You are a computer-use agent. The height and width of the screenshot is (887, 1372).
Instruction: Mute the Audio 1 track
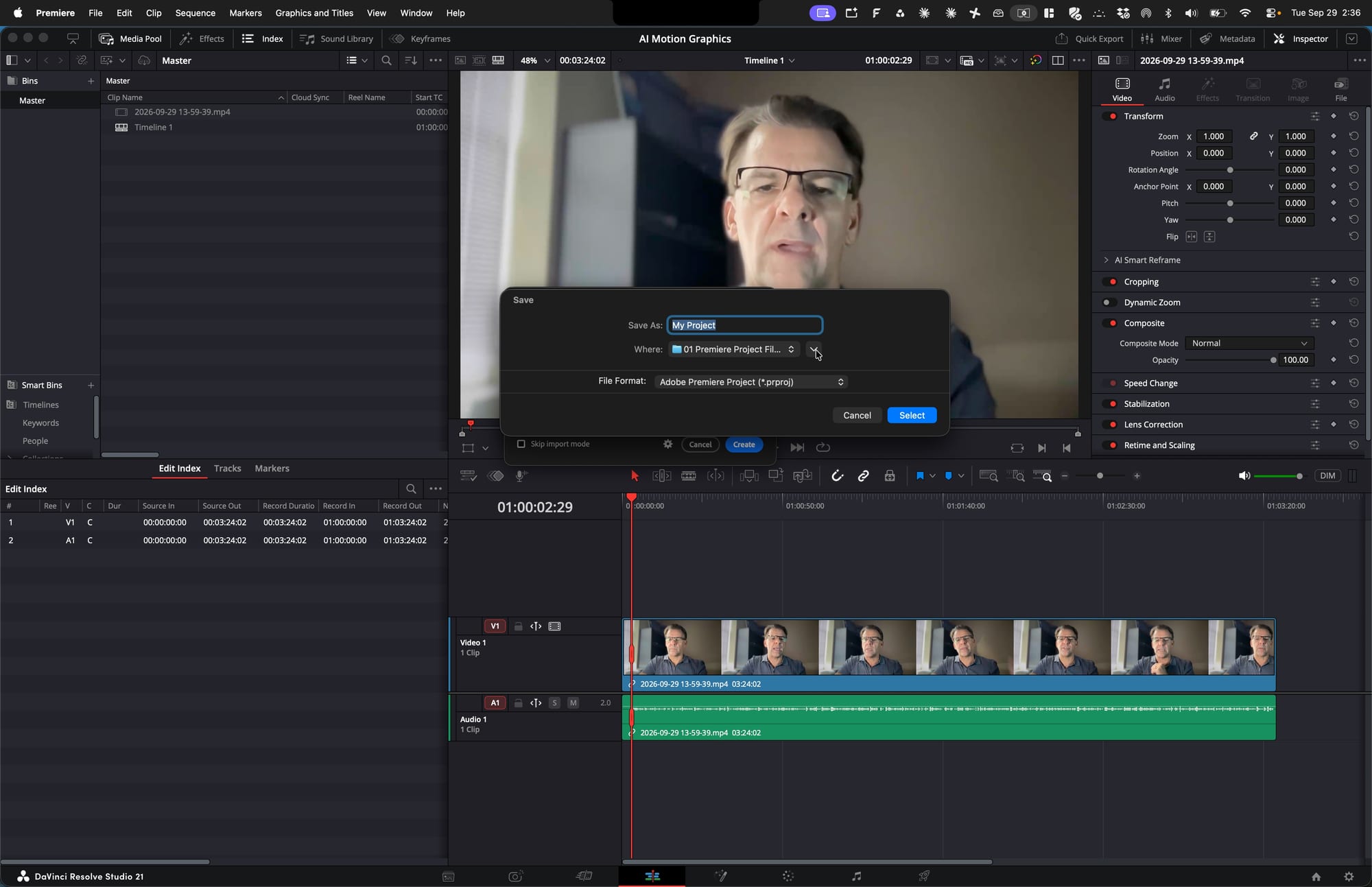tap(573, 702)
